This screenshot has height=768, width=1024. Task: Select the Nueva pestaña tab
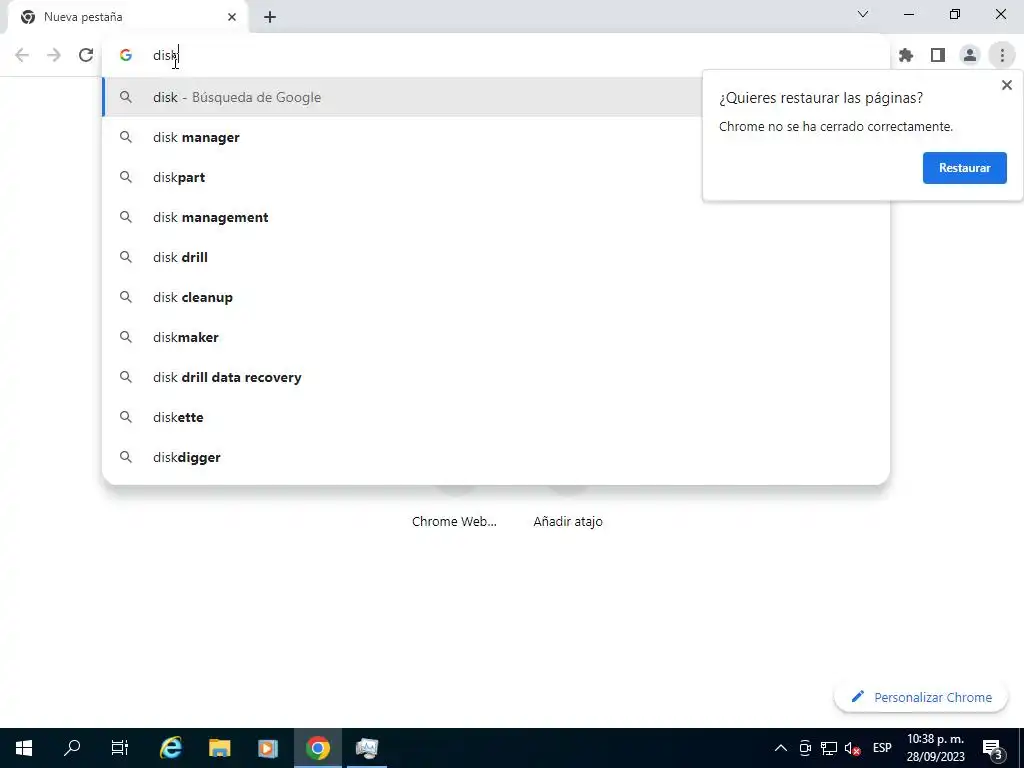[x=127, y=17]
